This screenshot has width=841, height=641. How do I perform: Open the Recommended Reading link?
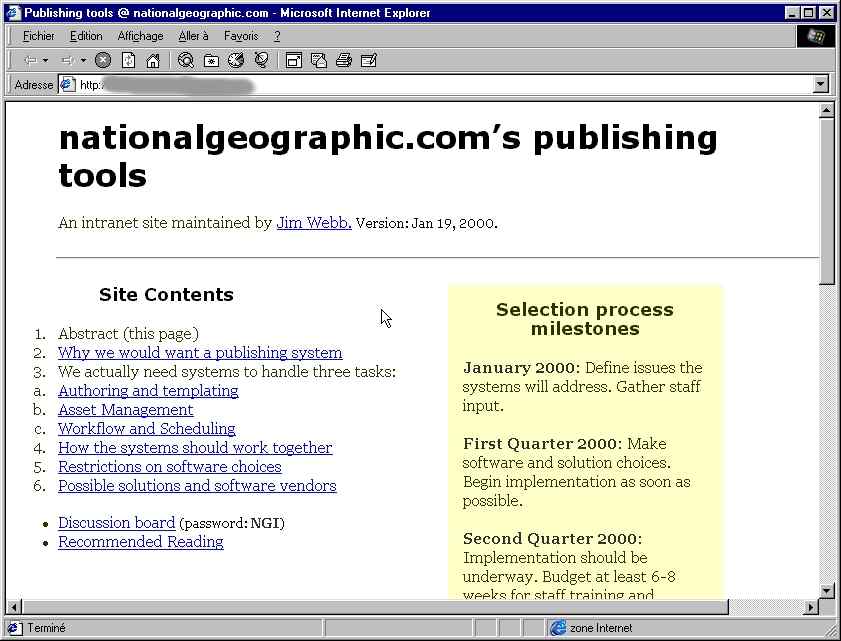[141, 542]
